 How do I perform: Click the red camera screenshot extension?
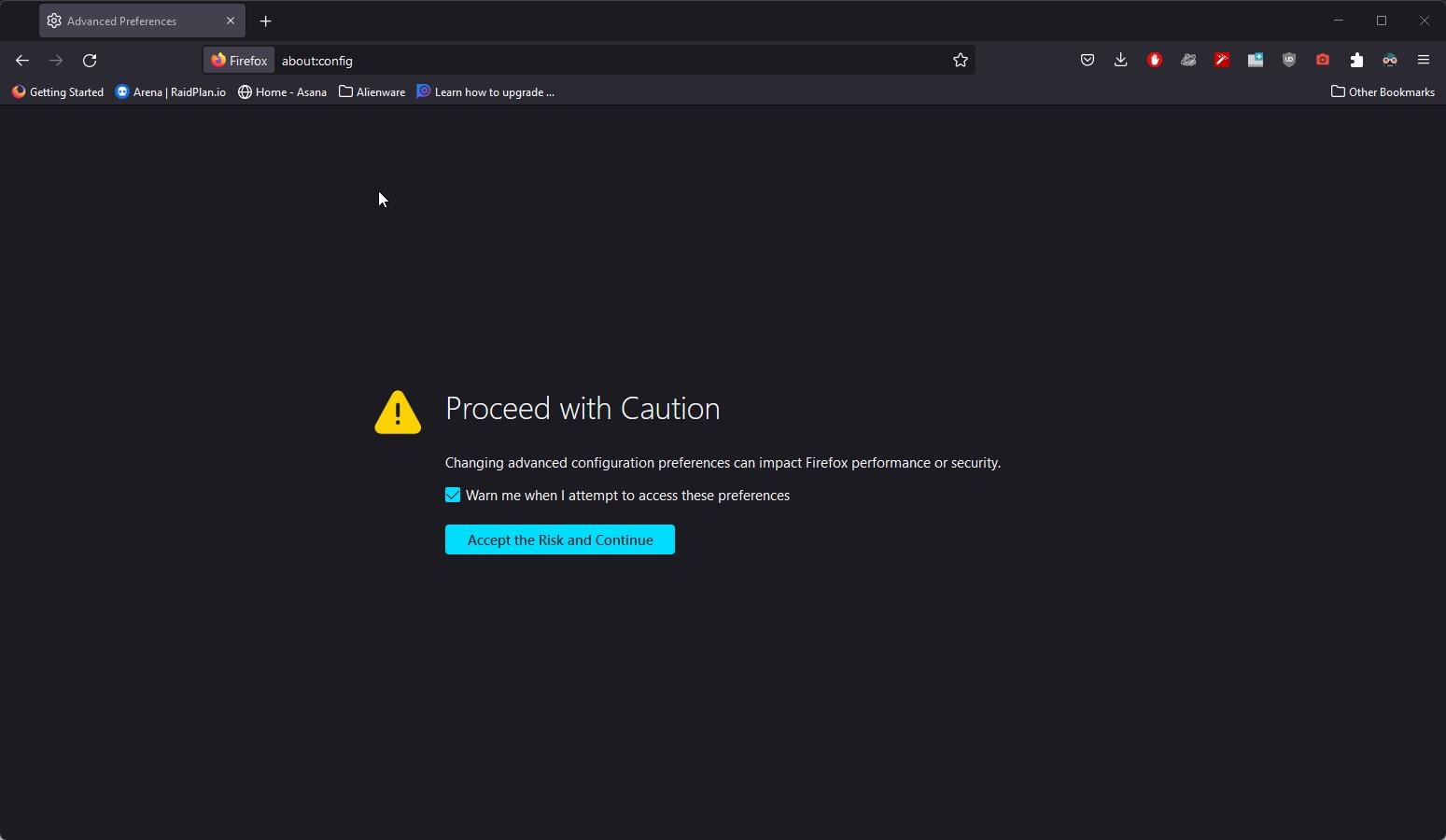1323,61
